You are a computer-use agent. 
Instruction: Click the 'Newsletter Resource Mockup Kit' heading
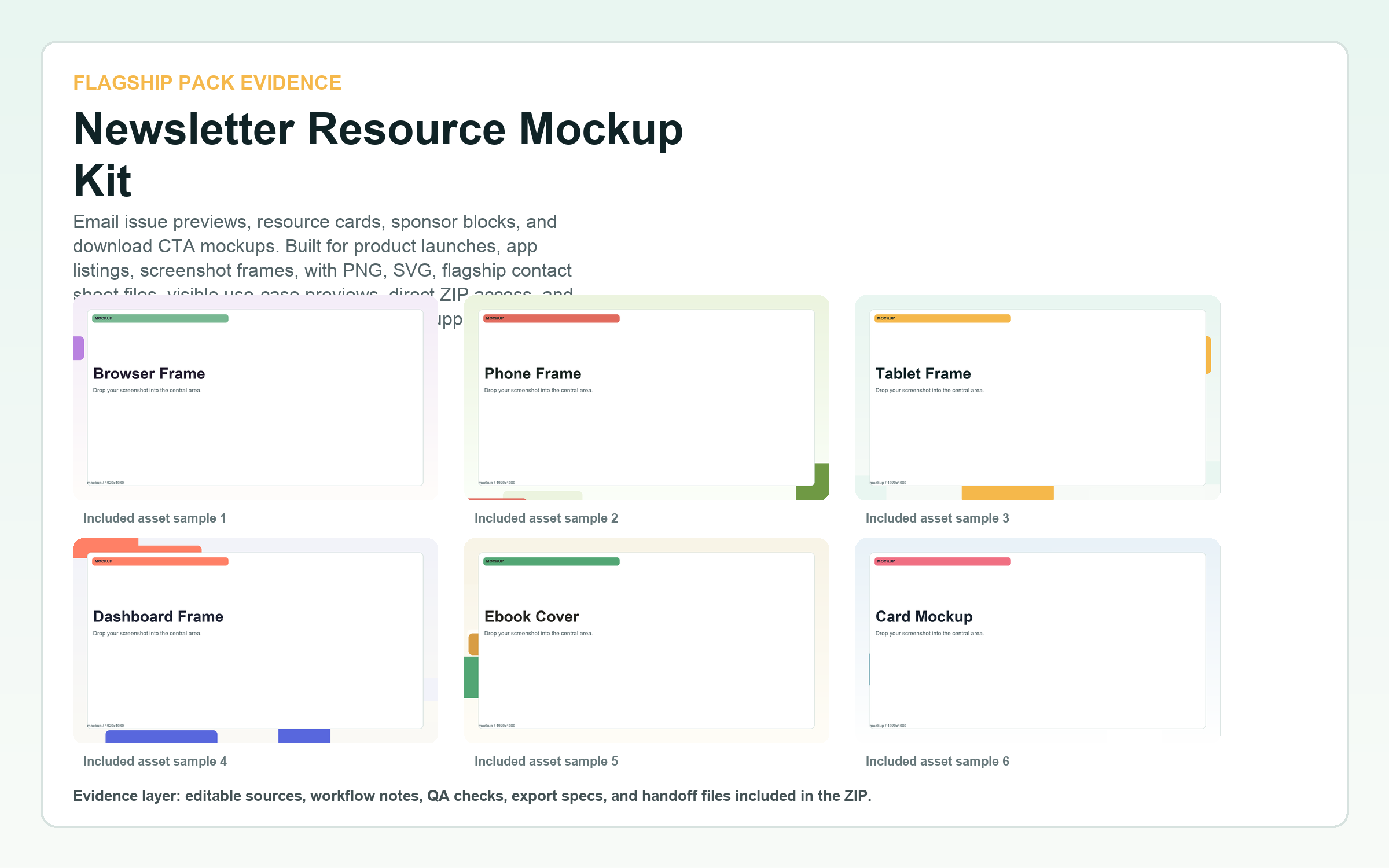click(379, 154)
